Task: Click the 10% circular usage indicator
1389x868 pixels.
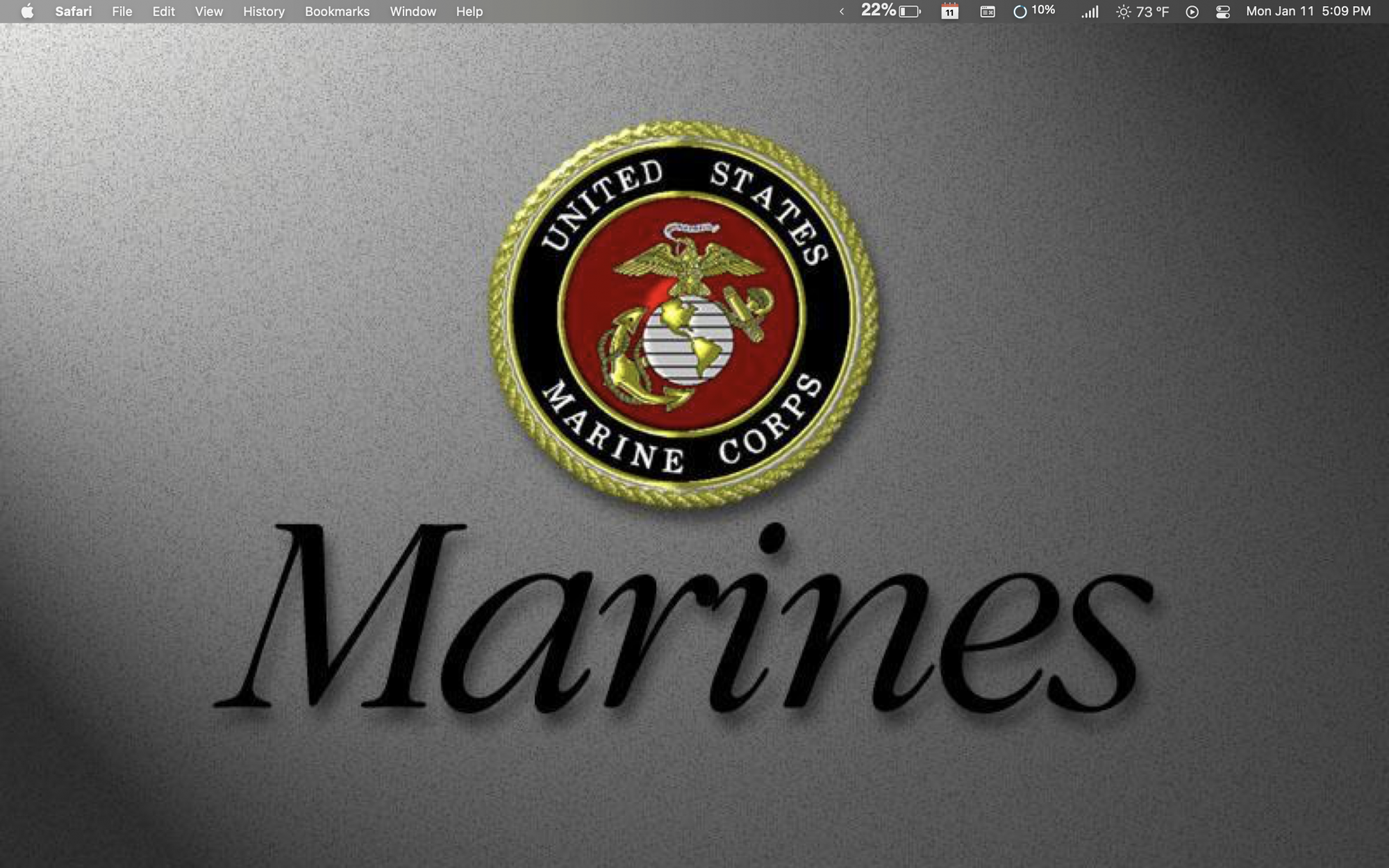Action: coord(1034,11)
